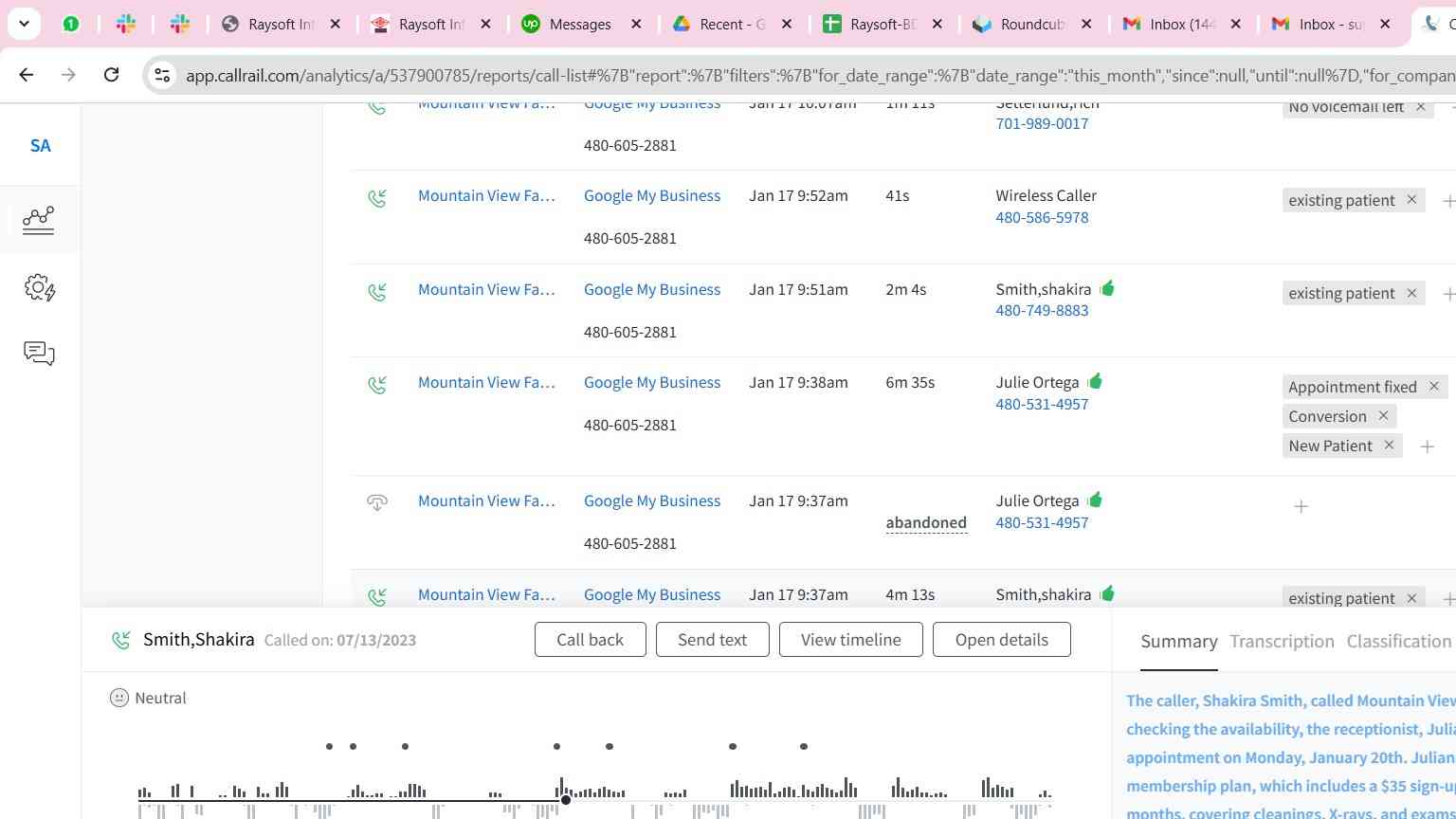Open the site information icon in address bar
Screen dimensions: 1456x819
[162, 75]
